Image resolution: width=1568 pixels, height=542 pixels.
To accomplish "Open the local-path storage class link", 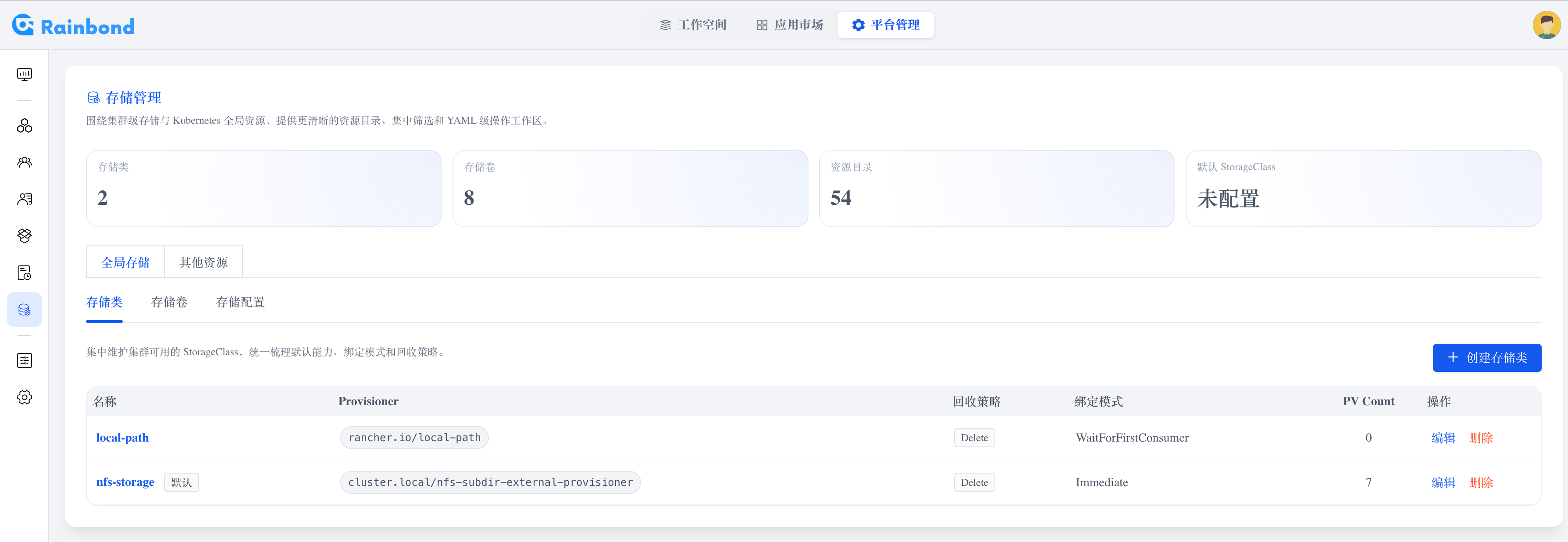I will 122,437.
